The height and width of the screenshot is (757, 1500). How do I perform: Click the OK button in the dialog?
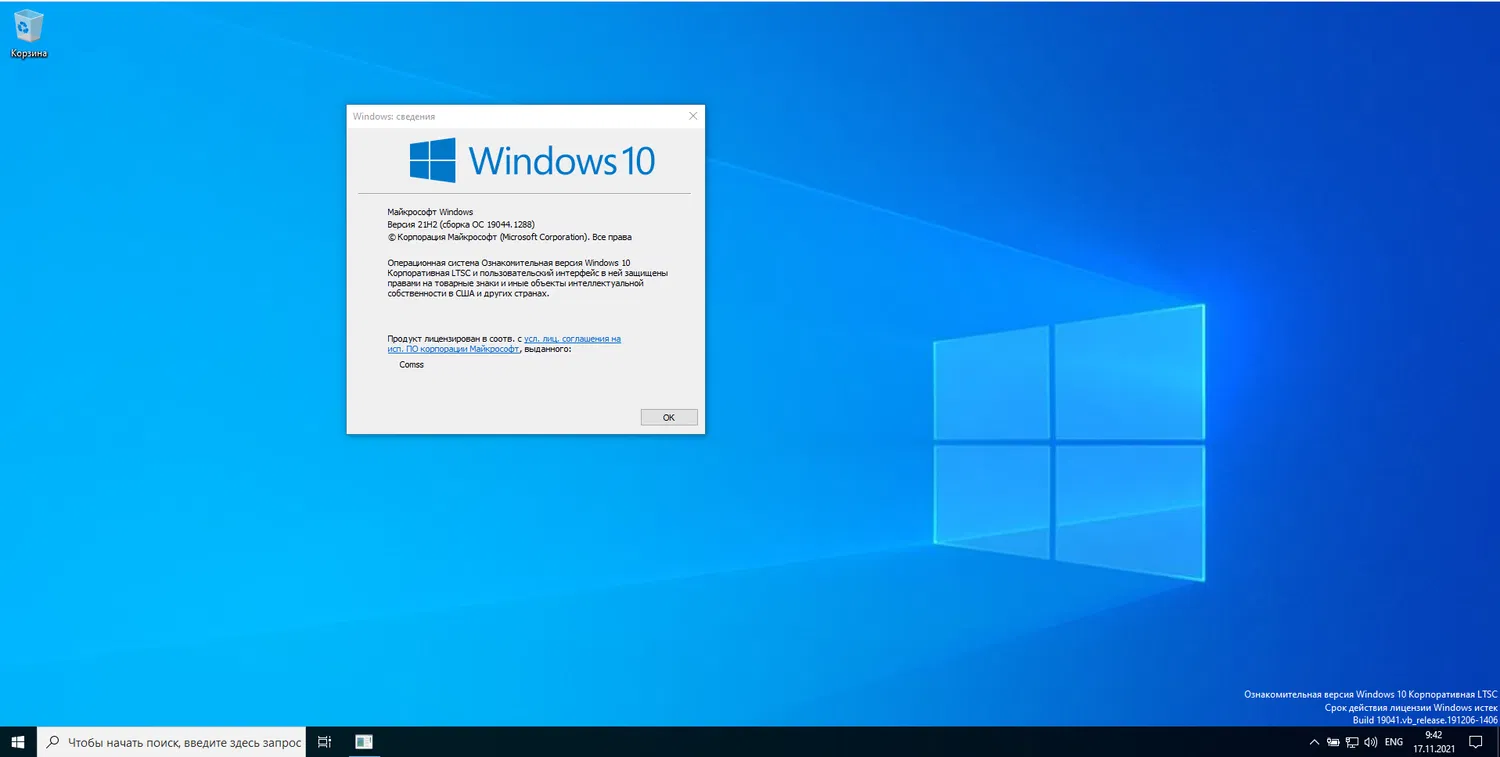(669, 417)
